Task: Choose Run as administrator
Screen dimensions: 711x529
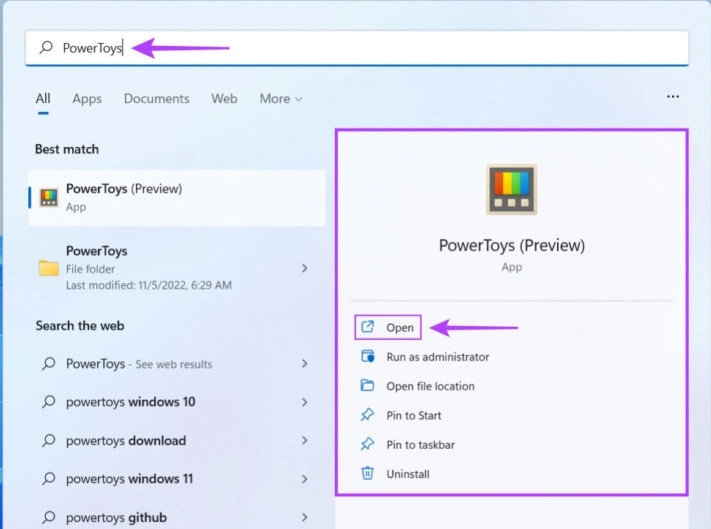Action: pos(438,357)
